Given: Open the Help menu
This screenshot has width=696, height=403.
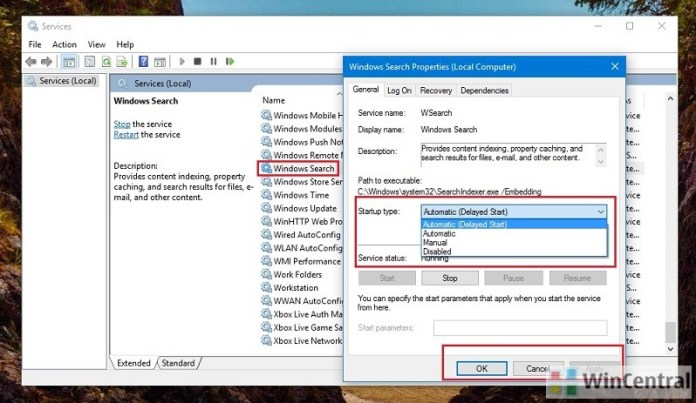Looking at the screenshot, I should point(125,44).
